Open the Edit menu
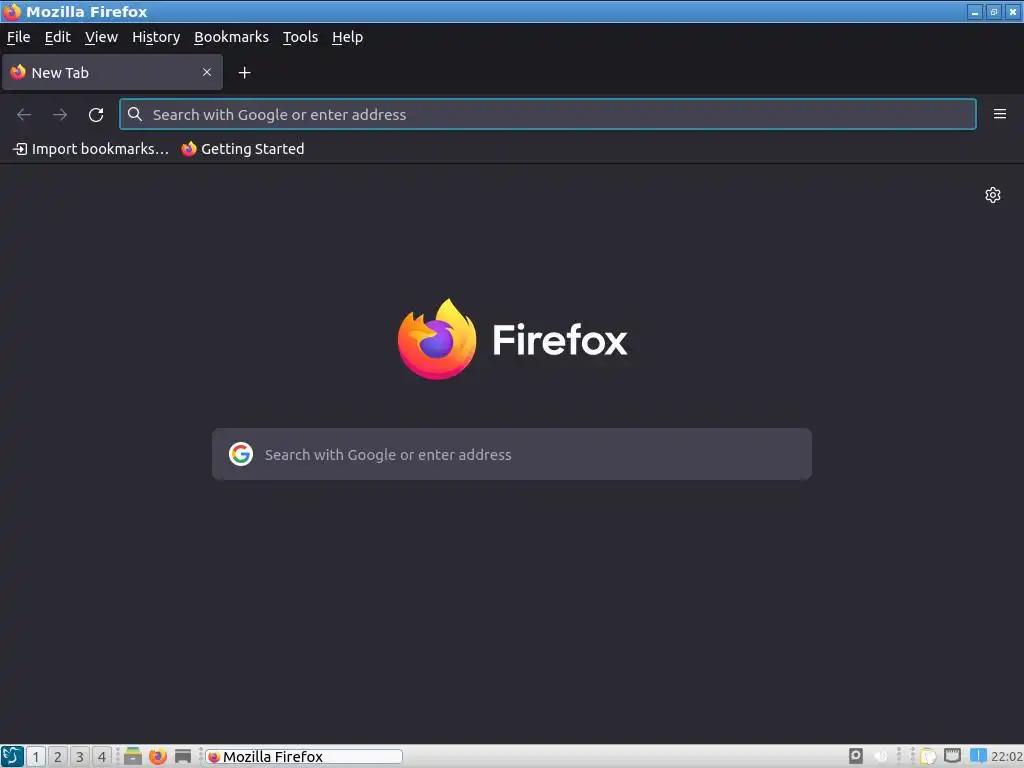1024x768 pixels. (x=57, y=37)
